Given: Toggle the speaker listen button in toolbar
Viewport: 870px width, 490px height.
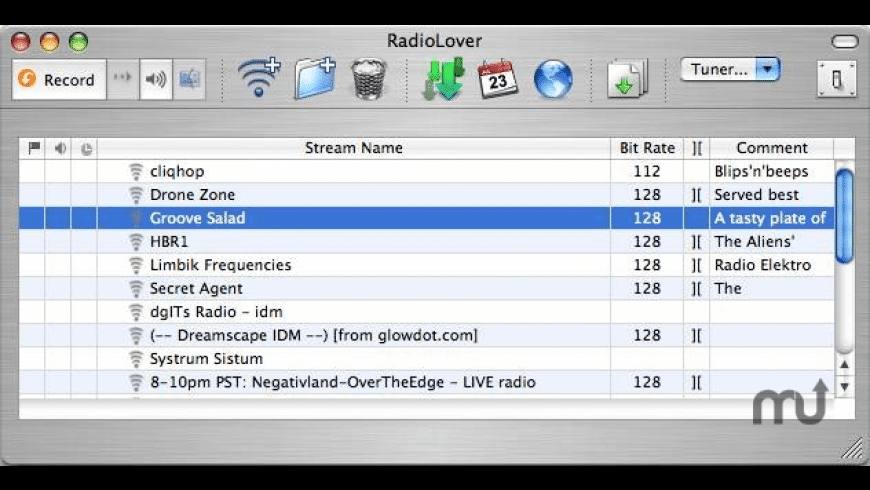Looking at the screenshot, I should pyautogui.click(x=156, y=80).
